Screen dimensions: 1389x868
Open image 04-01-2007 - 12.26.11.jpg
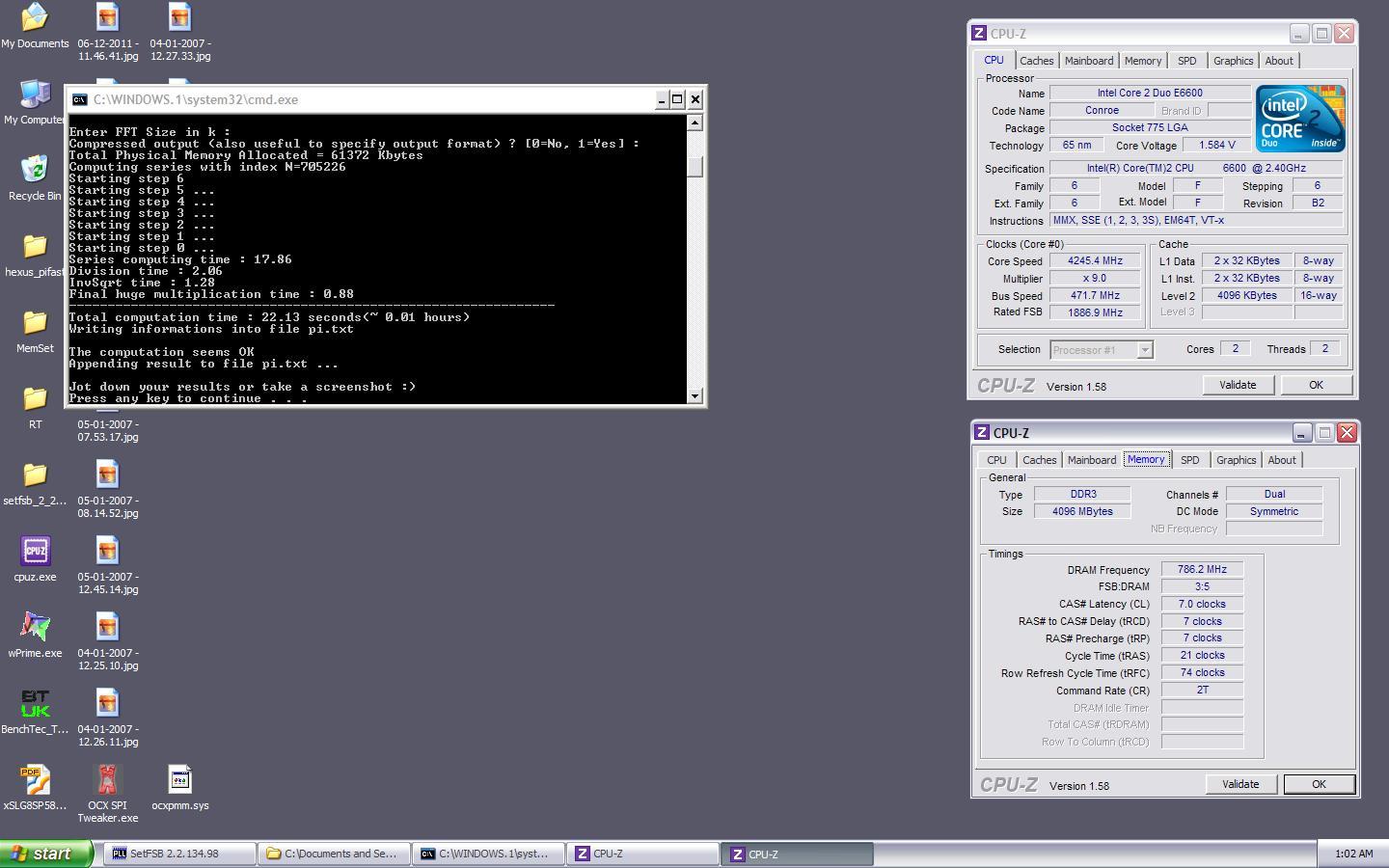pyautogui.click(x=107, y=718)
